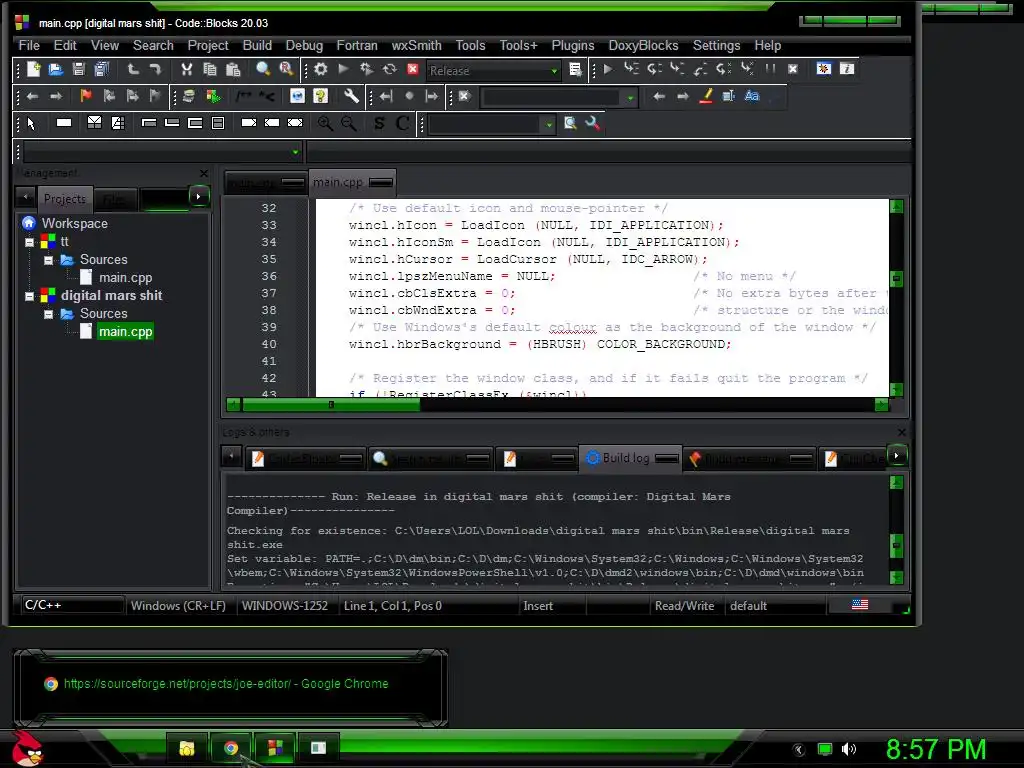Open the Build menu
This screenshot has width=1024, height=768.
257,46
